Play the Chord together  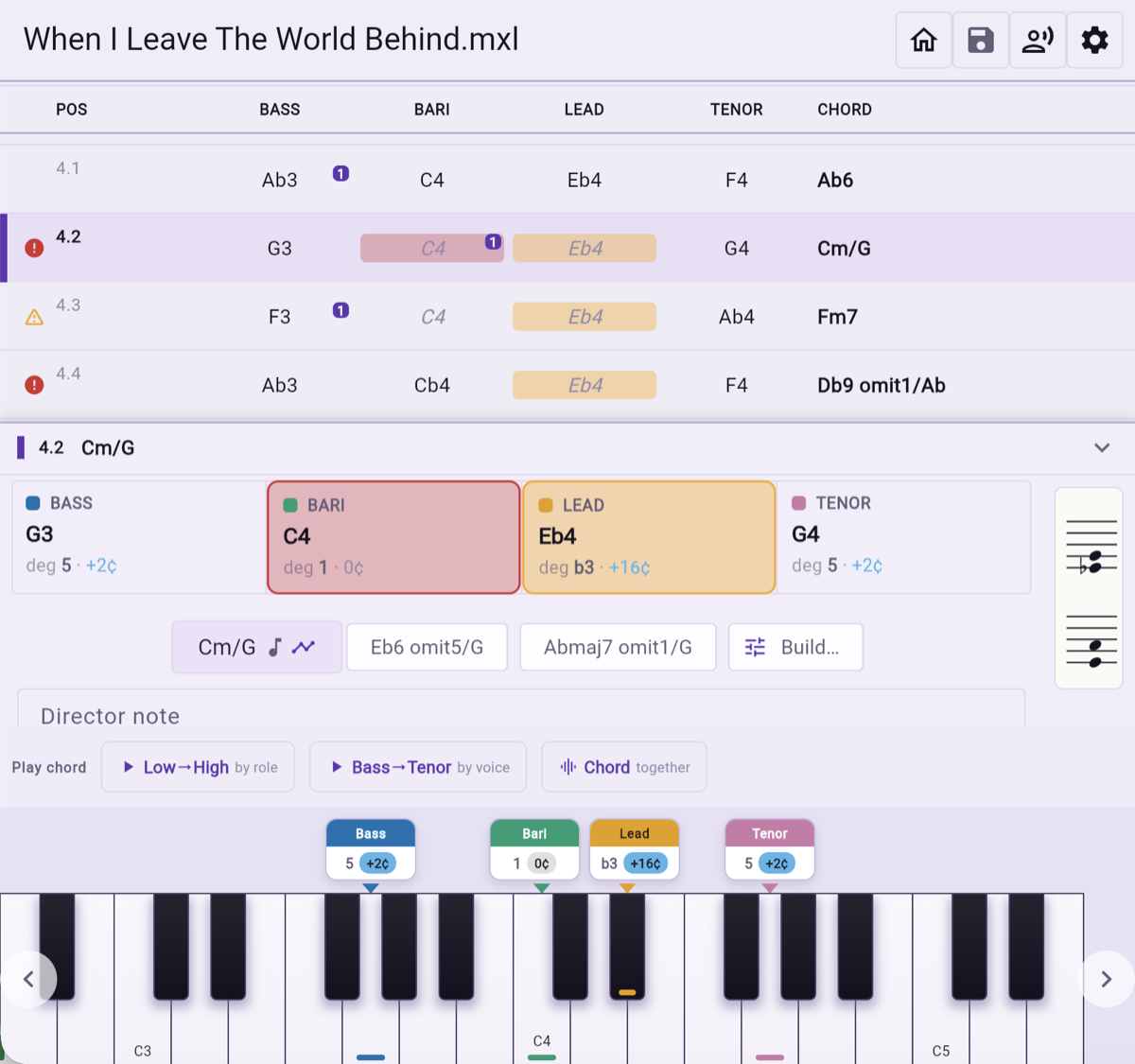tap(624, 767)
